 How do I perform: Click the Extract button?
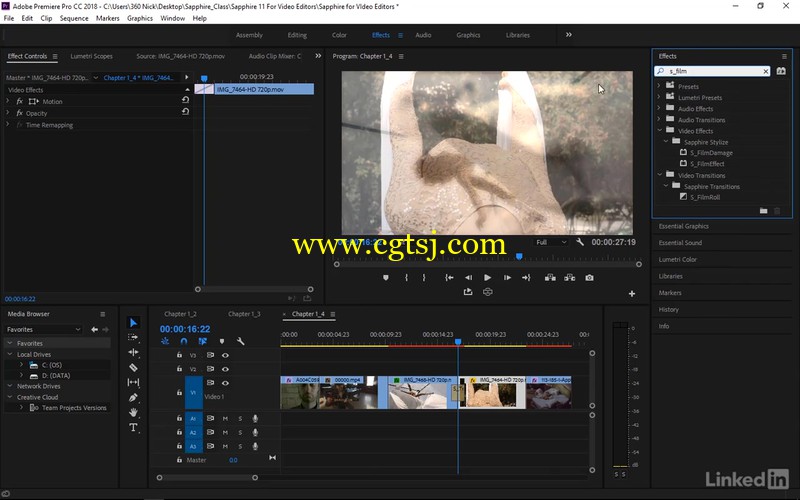click(x=569, y=278)
